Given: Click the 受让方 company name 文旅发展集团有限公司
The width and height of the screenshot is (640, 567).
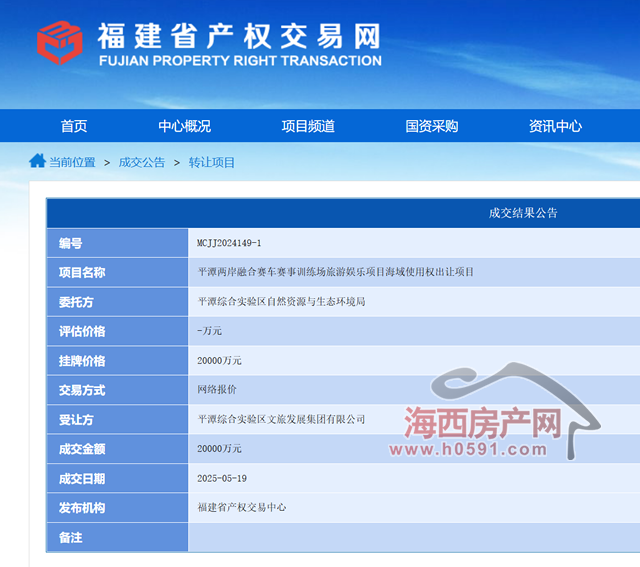Looking at the screenshot, I should 282,419.
